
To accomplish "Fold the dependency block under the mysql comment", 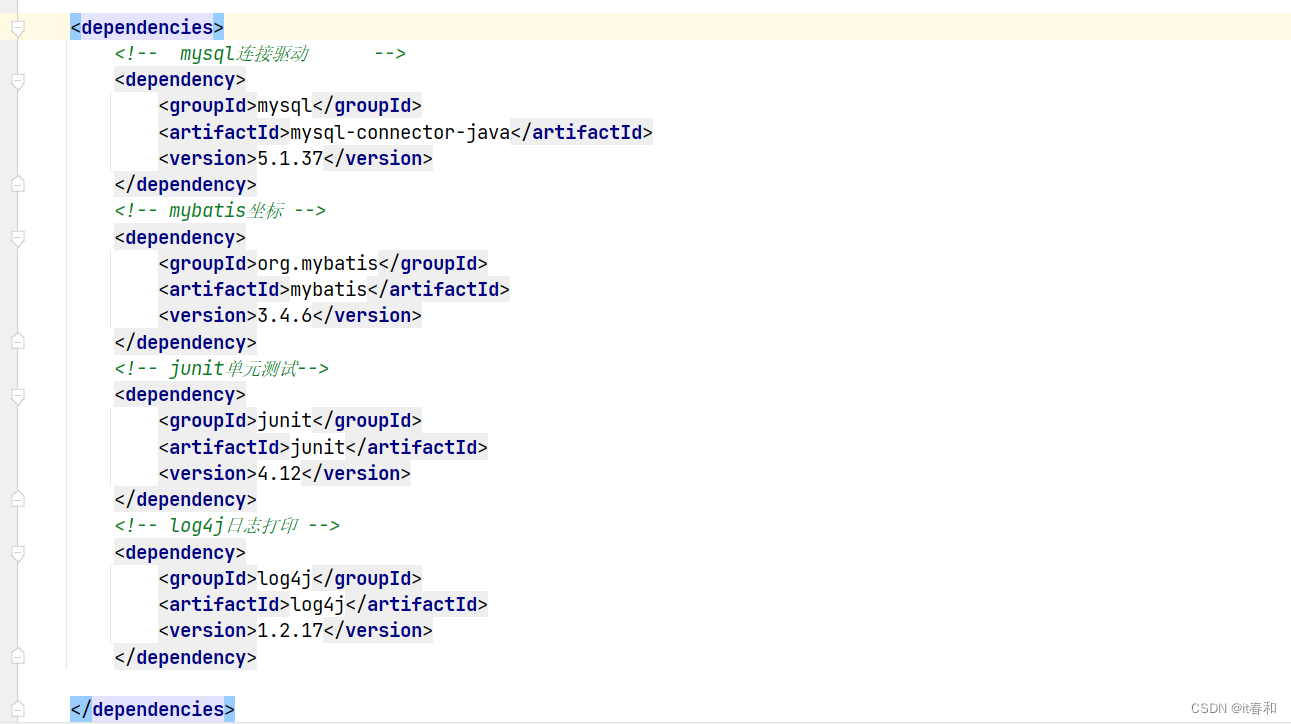I will click(17, 81).
